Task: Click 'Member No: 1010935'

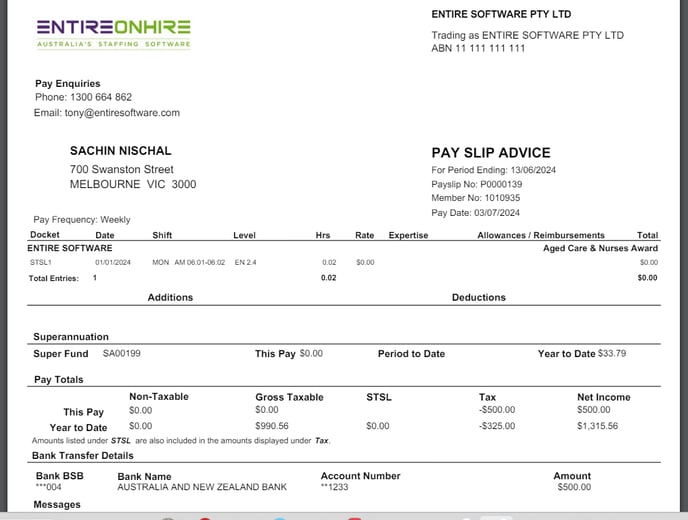Action: 476,198
